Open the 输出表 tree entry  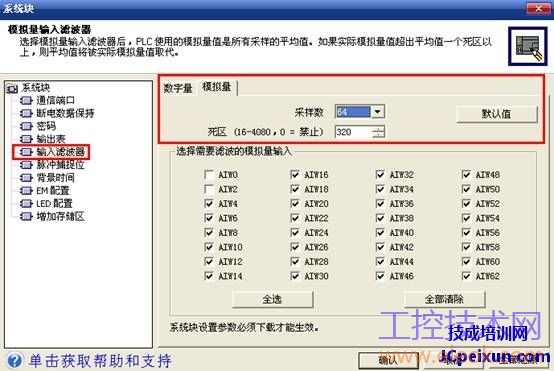51,139
